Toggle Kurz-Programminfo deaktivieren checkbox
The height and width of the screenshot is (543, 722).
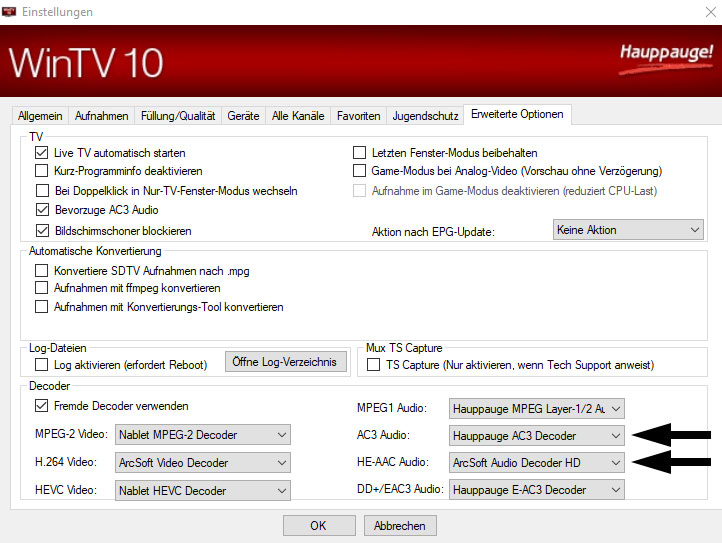coord(42,172)
